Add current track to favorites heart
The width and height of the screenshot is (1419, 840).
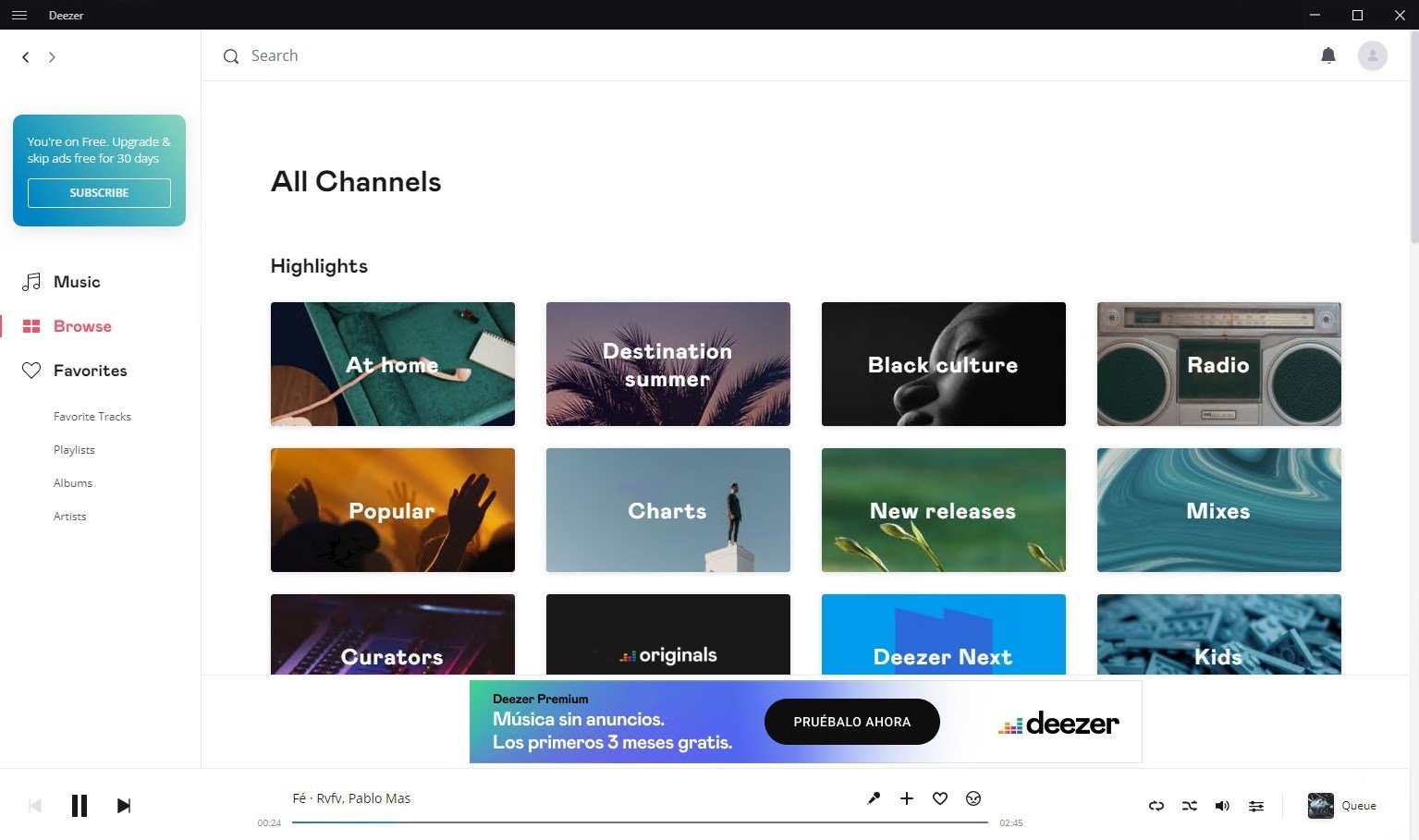tap(940, 798)
